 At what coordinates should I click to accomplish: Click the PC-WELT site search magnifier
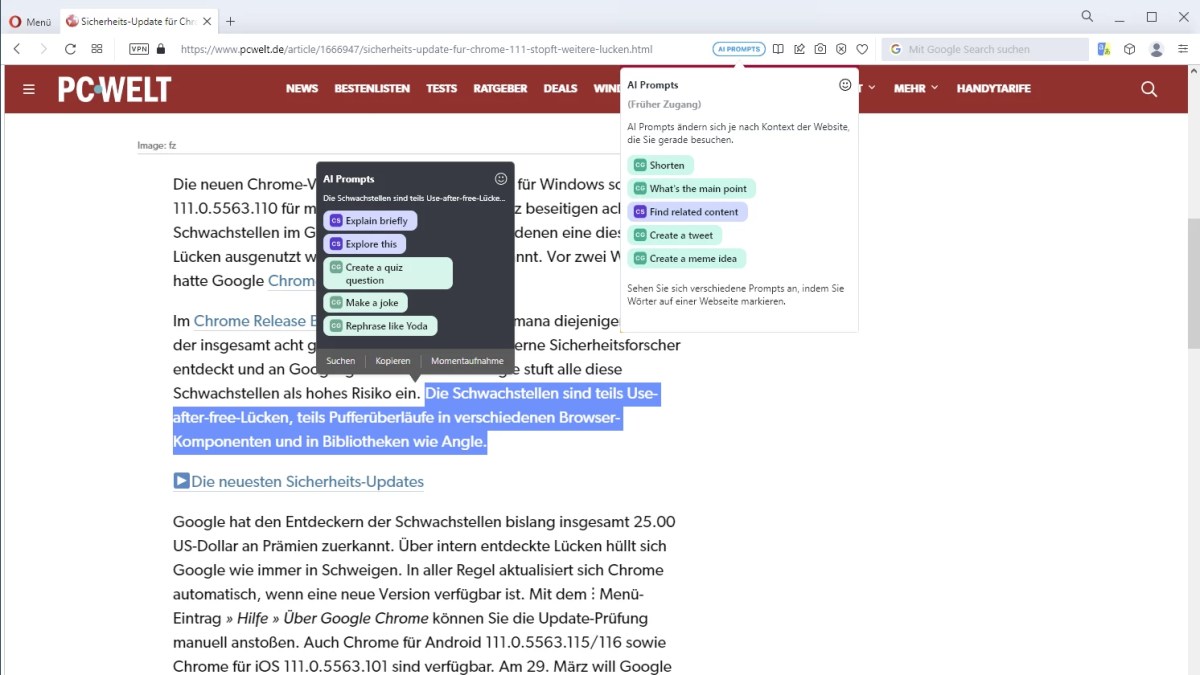tap(1149, 89)
